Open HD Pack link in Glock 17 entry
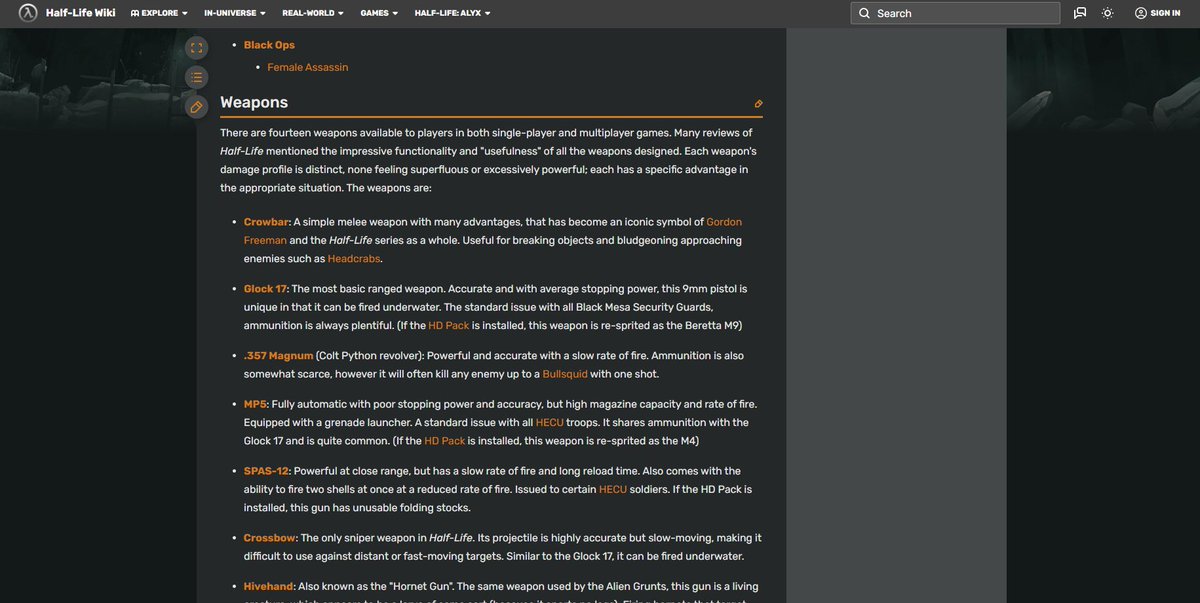 click(x=448, y=326)
